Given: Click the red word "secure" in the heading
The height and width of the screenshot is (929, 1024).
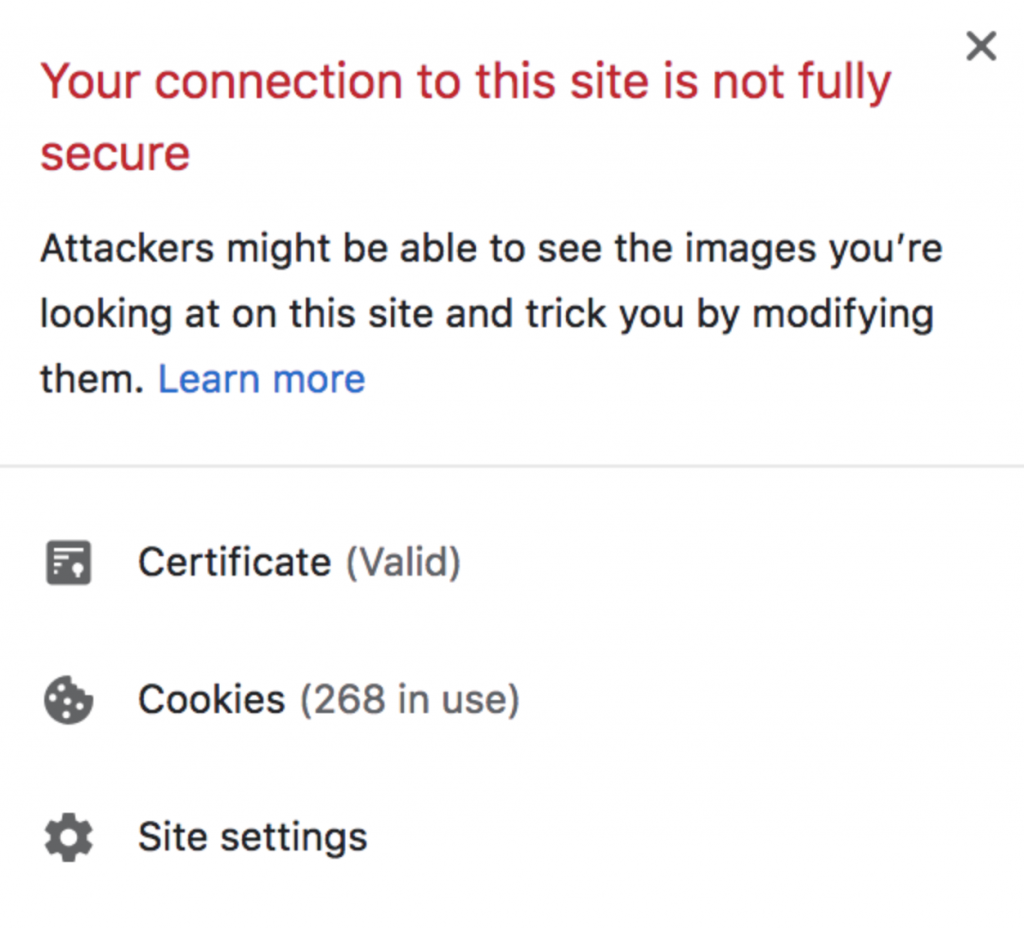Looking at the screenshot, I should 115,153.
